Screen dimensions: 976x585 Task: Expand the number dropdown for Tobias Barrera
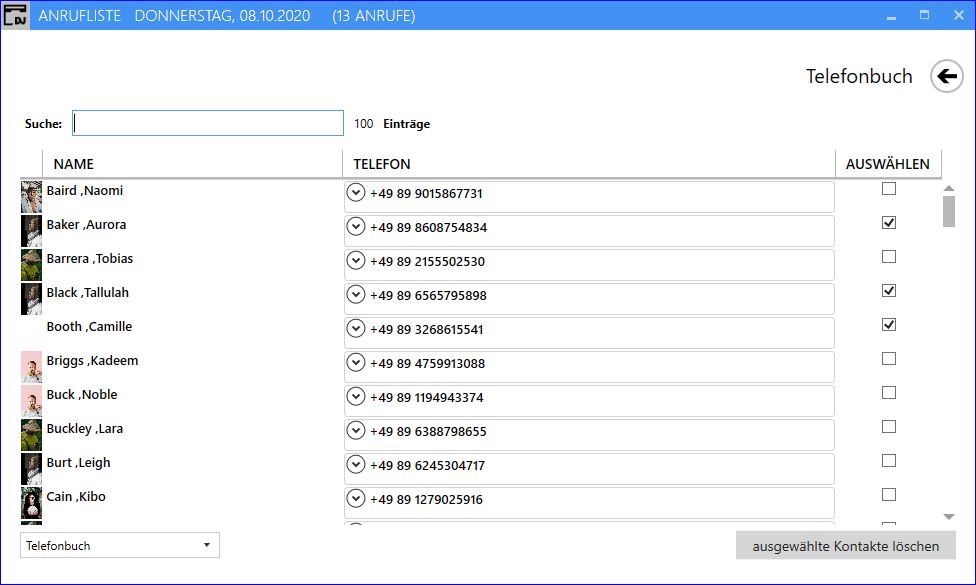(x=355, y=260)
